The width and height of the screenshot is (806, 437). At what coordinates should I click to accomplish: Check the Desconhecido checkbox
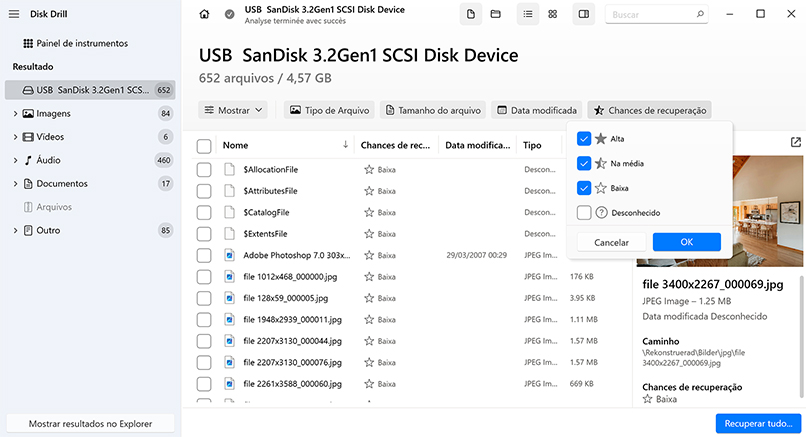pos(584,213)
